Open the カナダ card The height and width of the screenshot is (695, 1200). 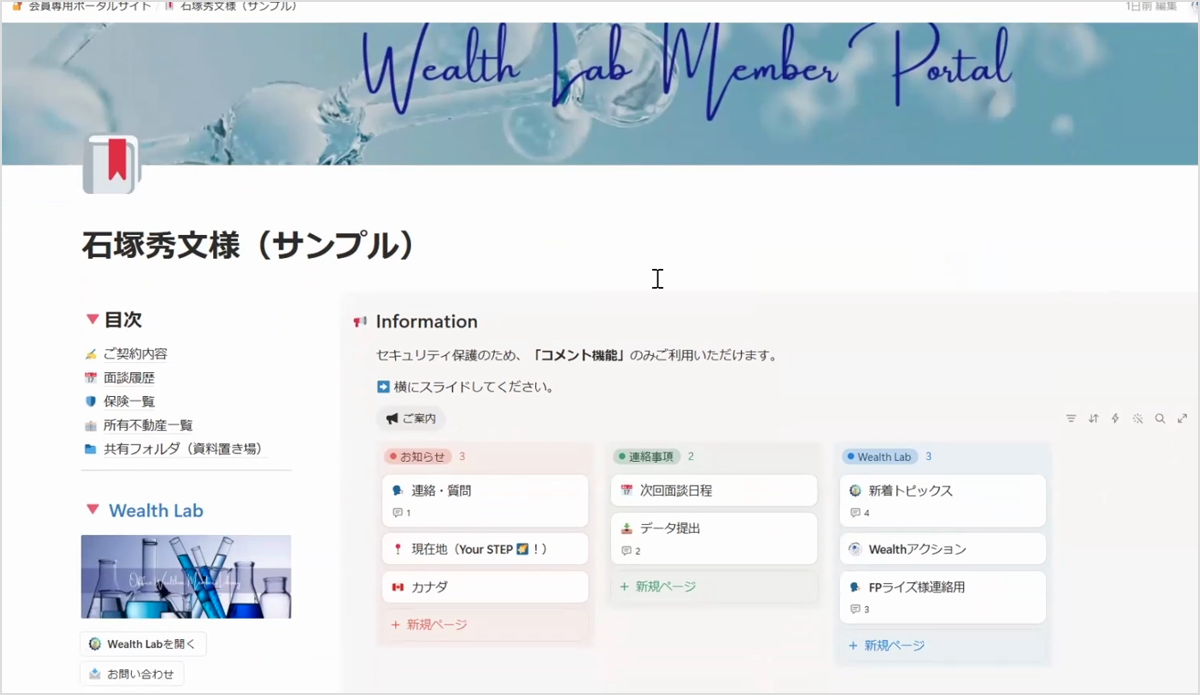(x=485, y=587)
